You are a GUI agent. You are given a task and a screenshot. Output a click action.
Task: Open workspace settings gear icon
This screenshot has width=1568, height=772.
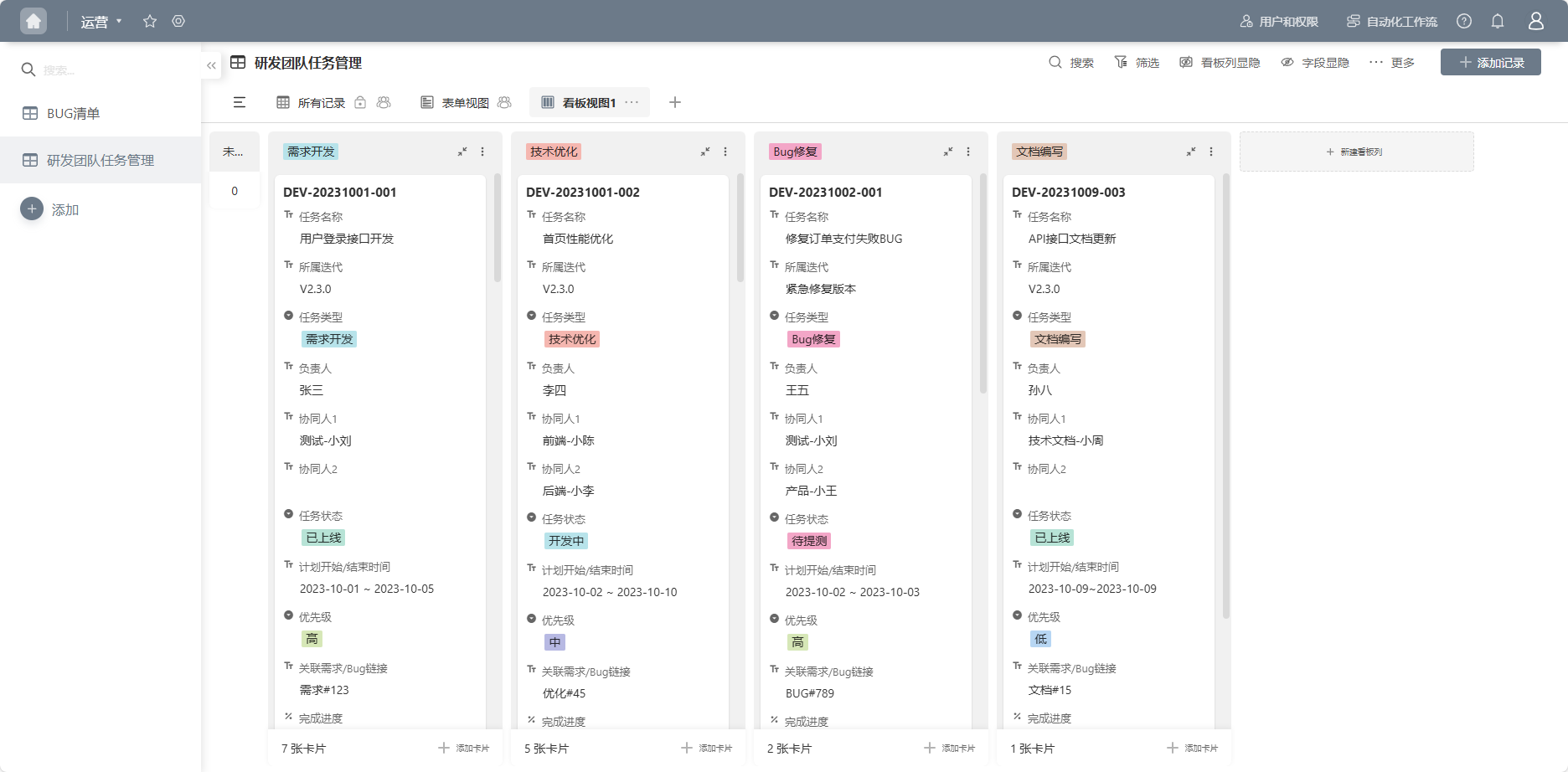tap(178, 21)
